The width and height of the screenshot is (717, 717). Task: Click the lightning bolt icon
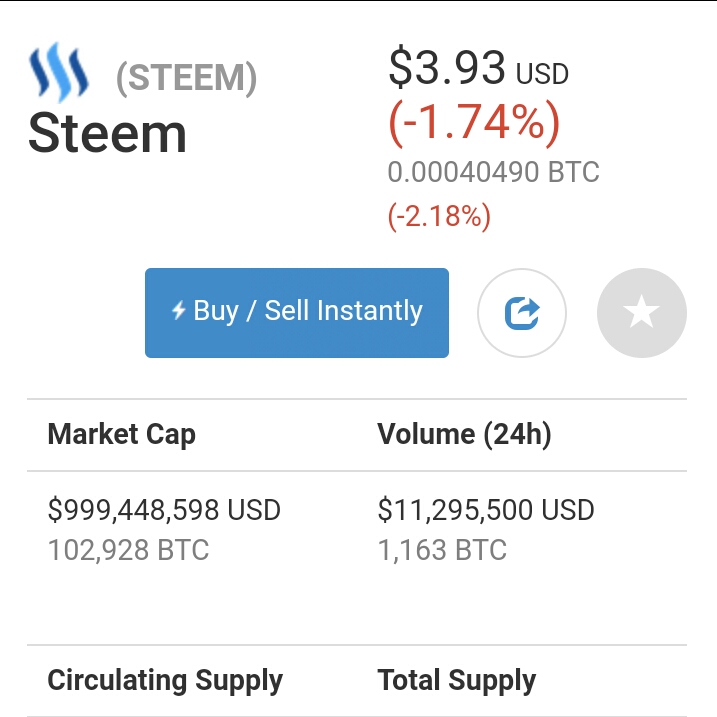click(179, 311)
